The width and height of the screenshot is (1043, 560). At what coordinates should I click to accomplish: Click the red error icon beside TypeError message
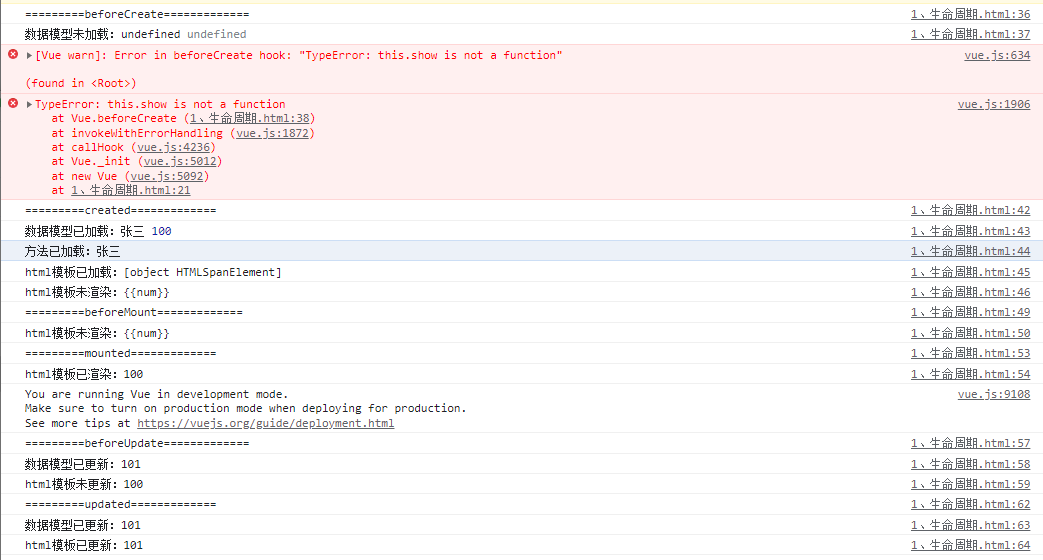[x=13, y=103]
